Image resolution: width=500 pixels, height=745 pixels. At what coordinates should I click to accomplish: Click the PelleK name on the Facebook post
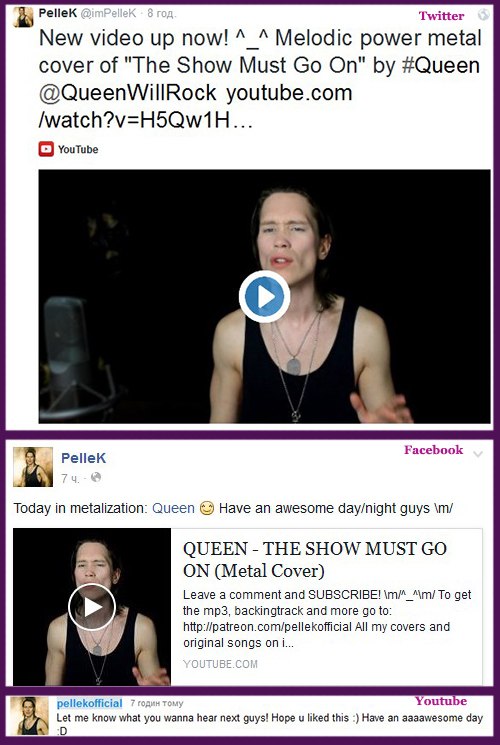coord(84,458)
